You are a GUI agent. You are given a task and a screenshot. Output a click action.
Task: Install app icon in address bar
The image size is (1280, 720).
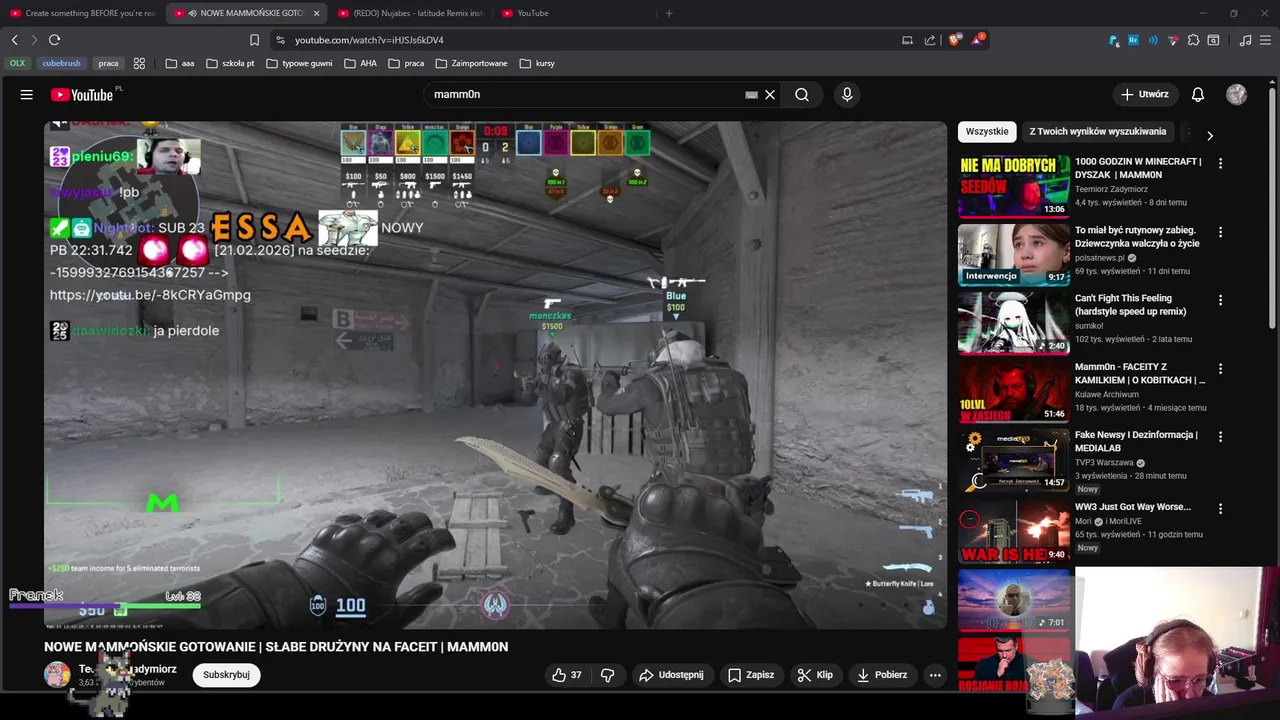coord(907,40)
